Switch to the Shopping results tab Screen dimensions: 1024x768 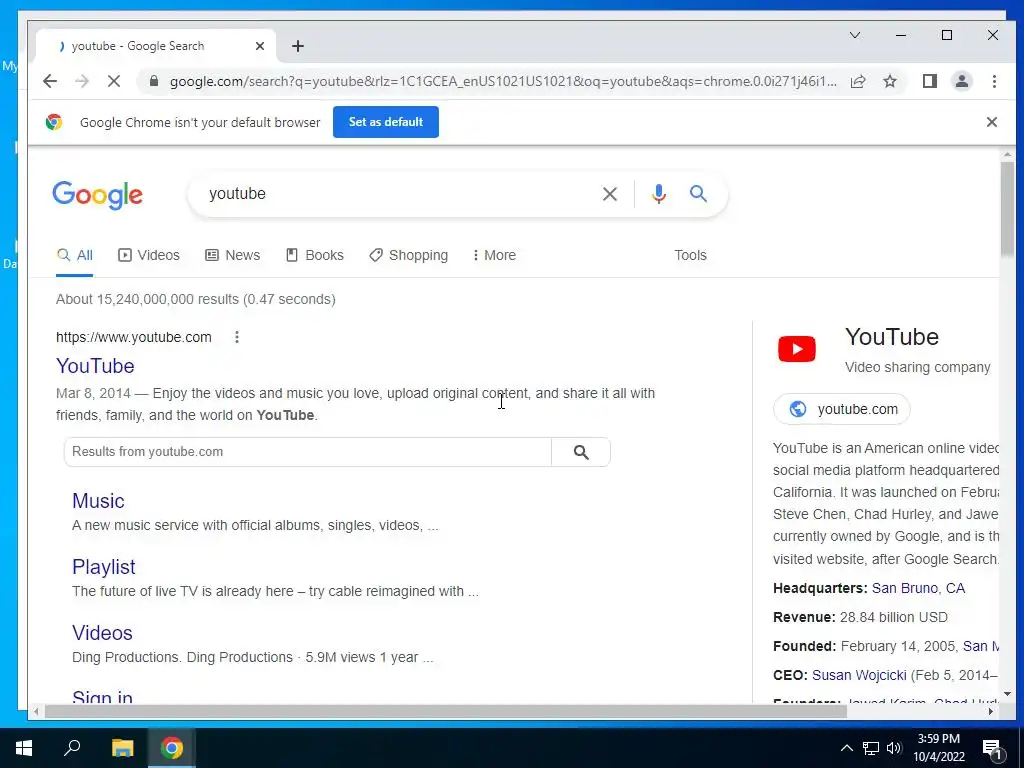409,255
